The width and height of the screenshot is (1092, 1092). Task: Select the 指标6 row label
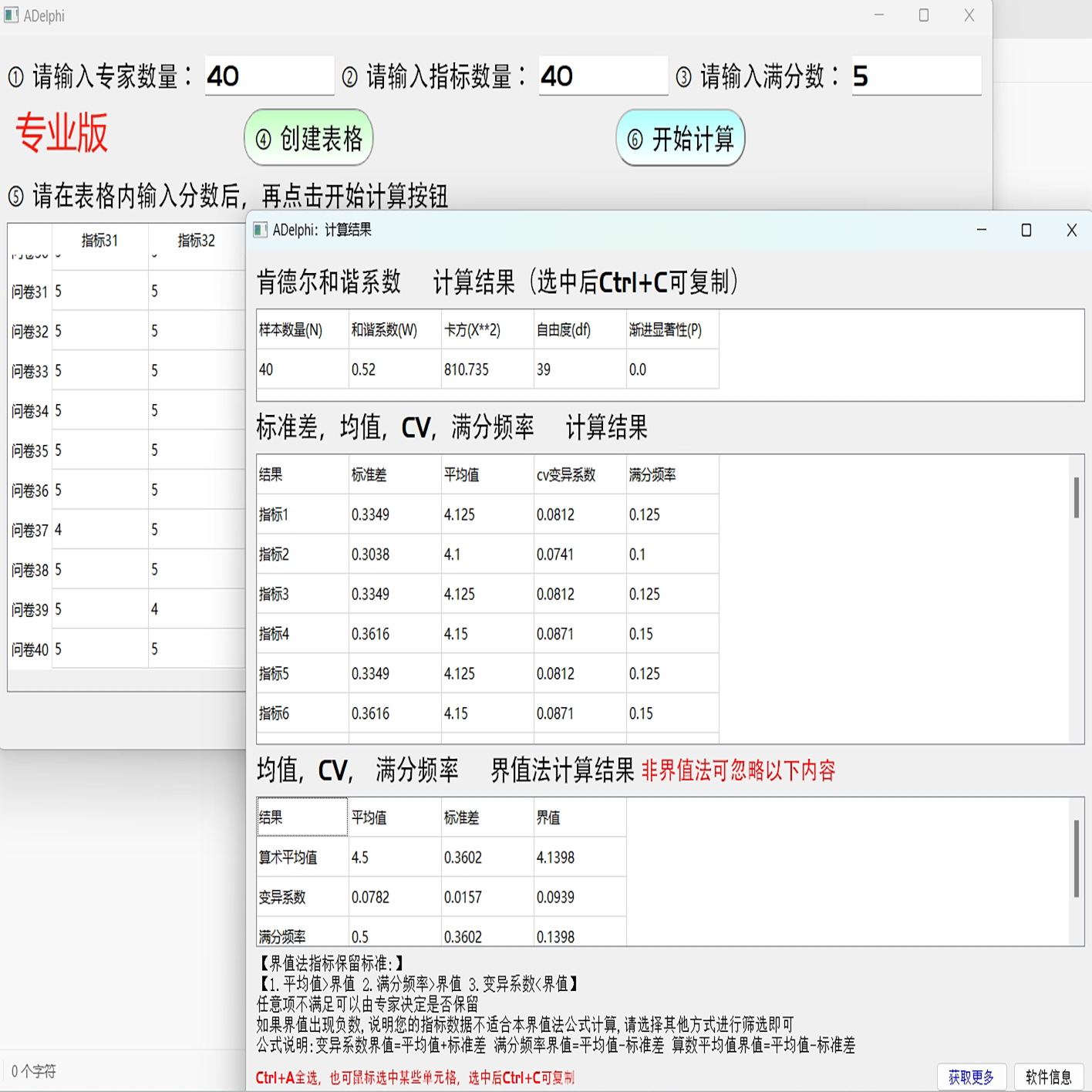[302, 714]
